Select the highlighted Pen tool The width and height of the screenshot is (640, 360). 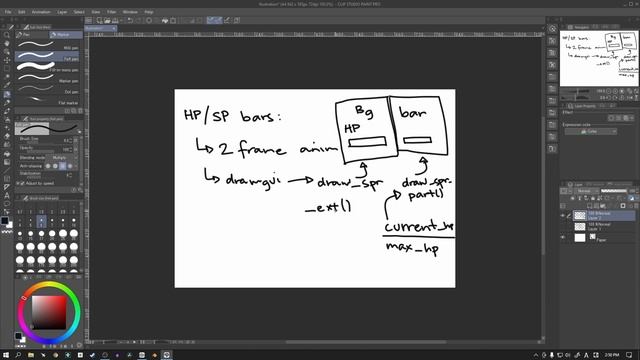[7, 94]
